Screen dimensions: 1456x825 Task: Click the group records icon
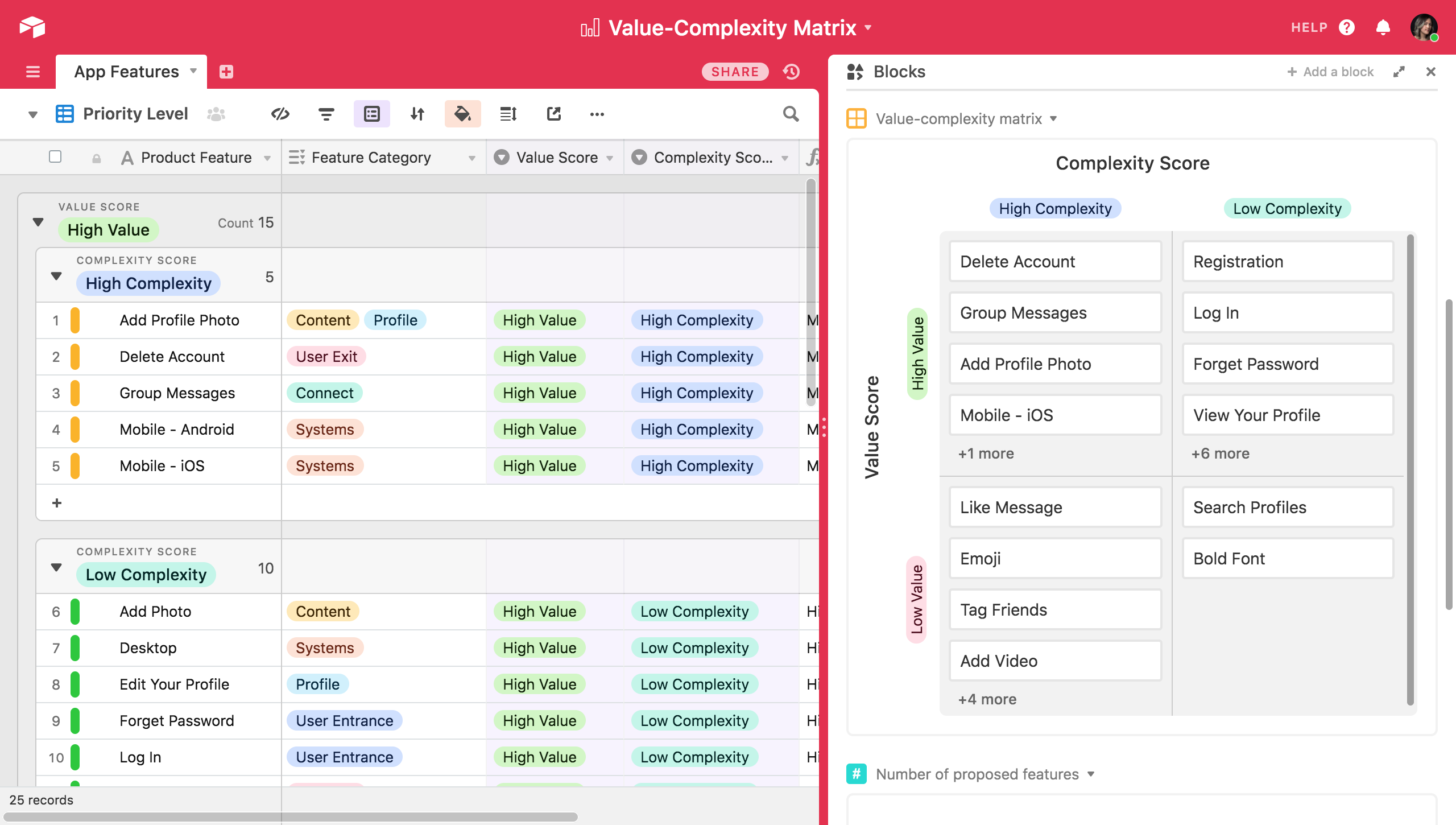click(x=371, y=114)
